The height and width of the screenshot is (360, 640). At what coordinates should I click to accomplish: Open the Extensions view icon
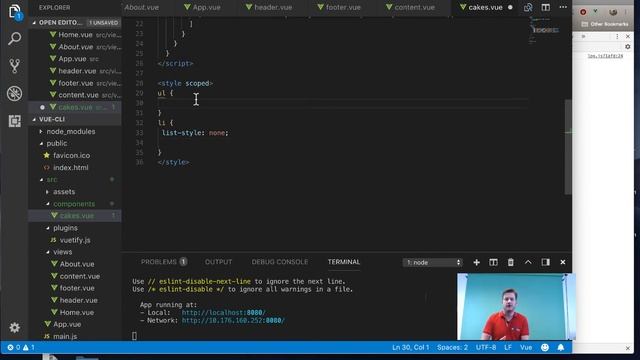coord(14,121)
